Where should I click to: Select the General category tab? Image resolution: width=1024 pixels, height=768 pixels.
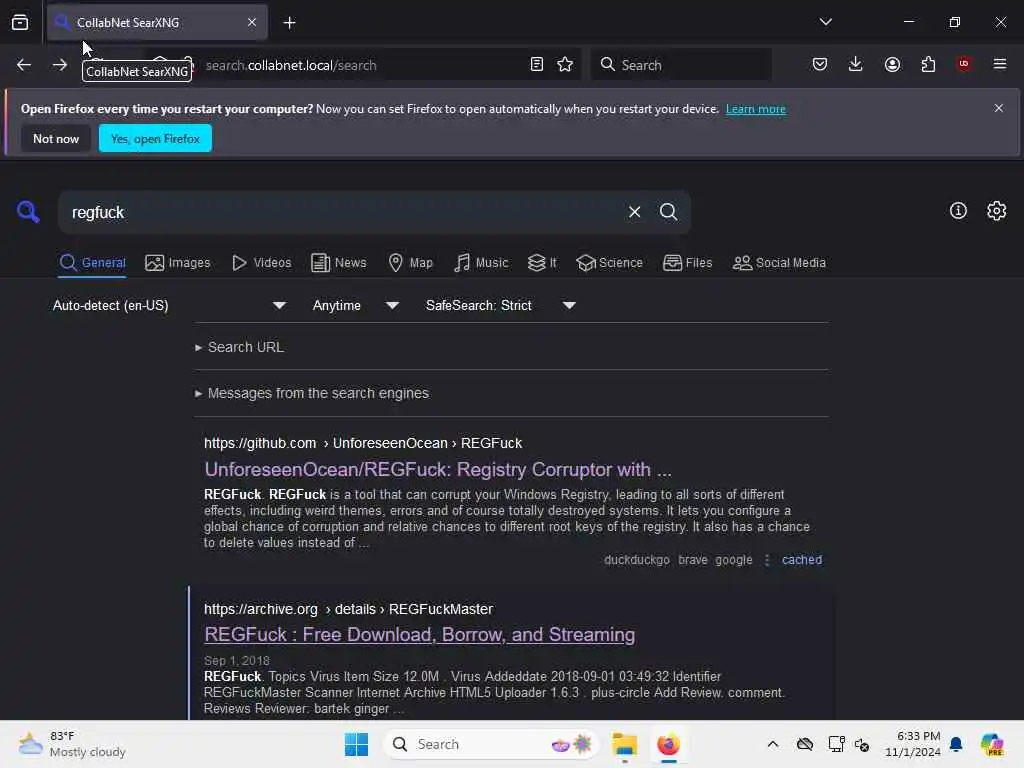click(92, 263)
